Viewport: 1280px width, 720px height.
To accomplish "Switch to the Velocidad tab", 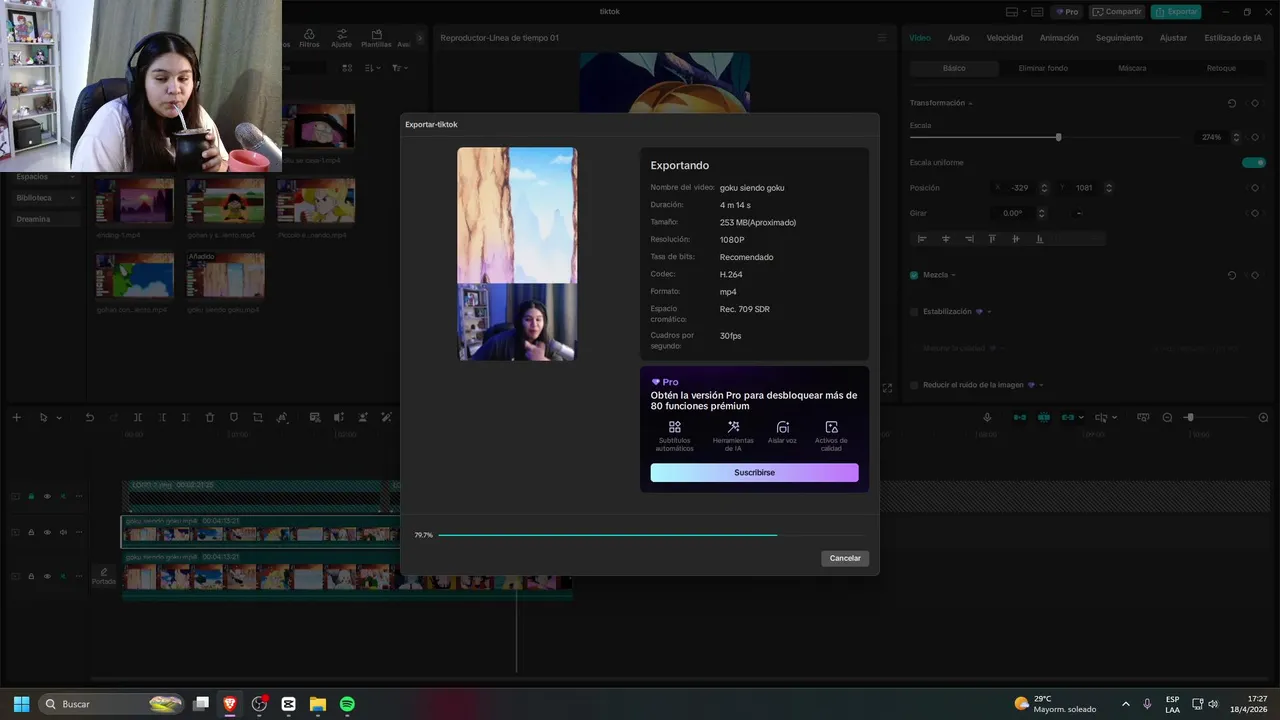I will coord(1004,38).
